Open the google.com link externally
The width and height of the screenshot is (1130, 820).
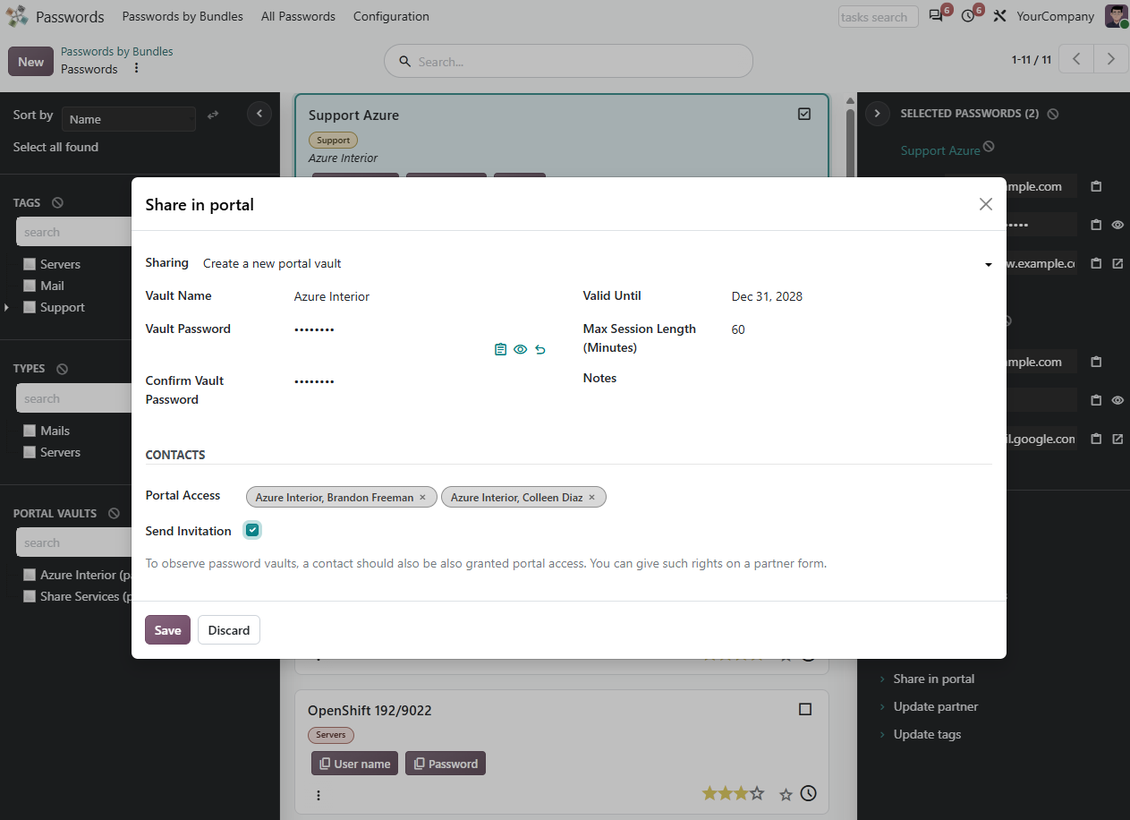[1117, 438]
